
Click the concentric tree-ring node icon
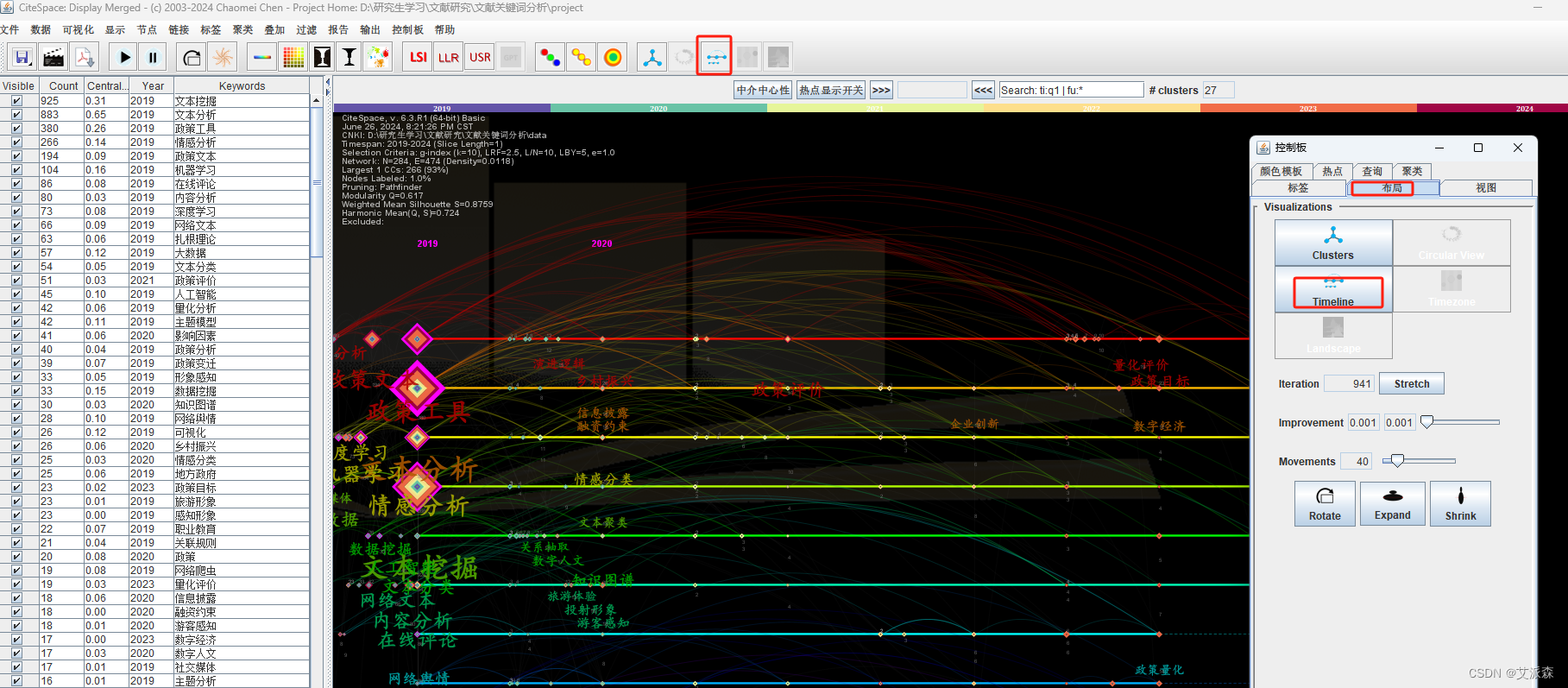pyautogui.click(x=613, y=58)
